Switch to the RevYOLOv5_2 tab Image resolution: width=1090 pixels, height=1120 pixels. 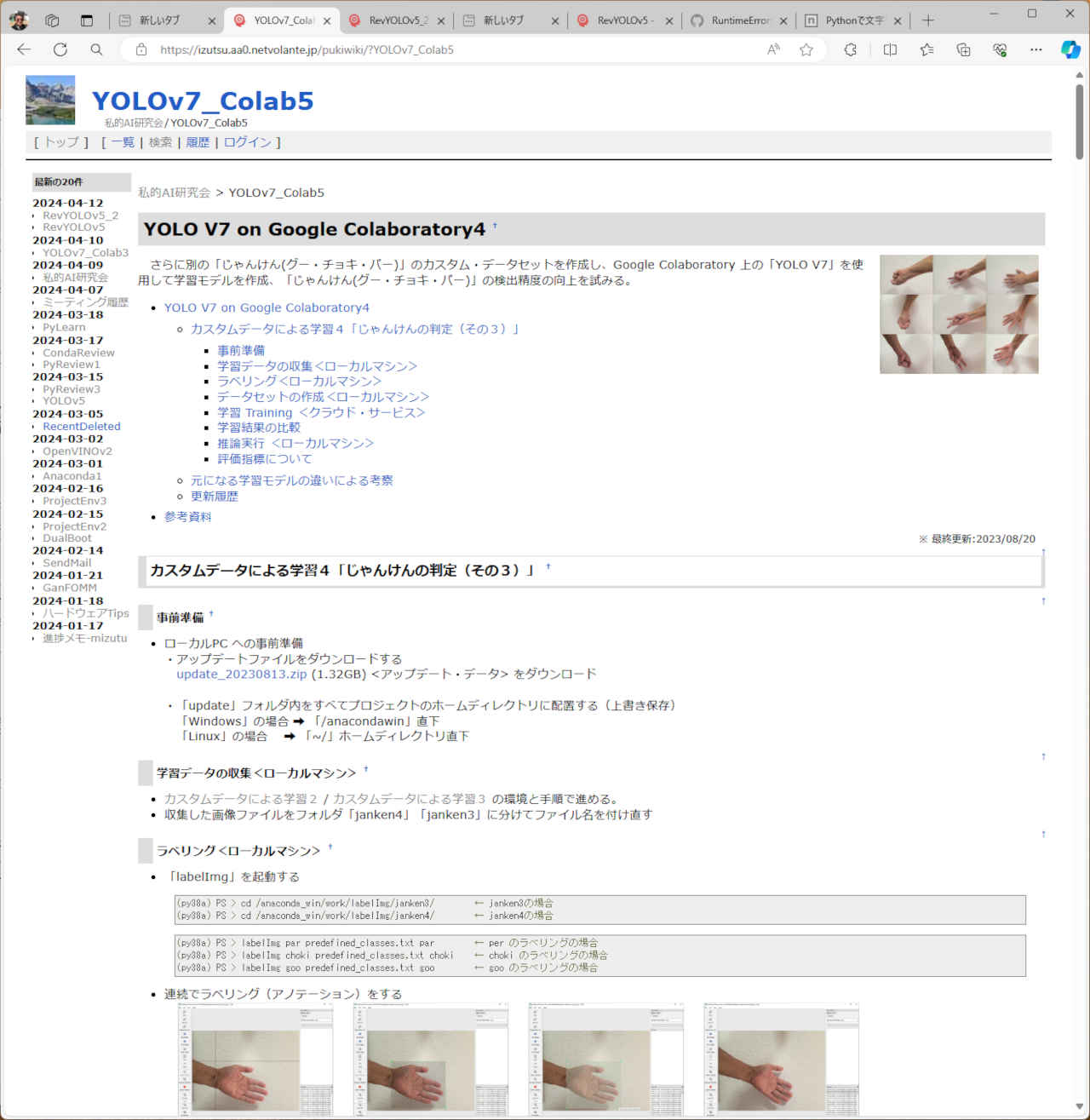click(397, 20)
